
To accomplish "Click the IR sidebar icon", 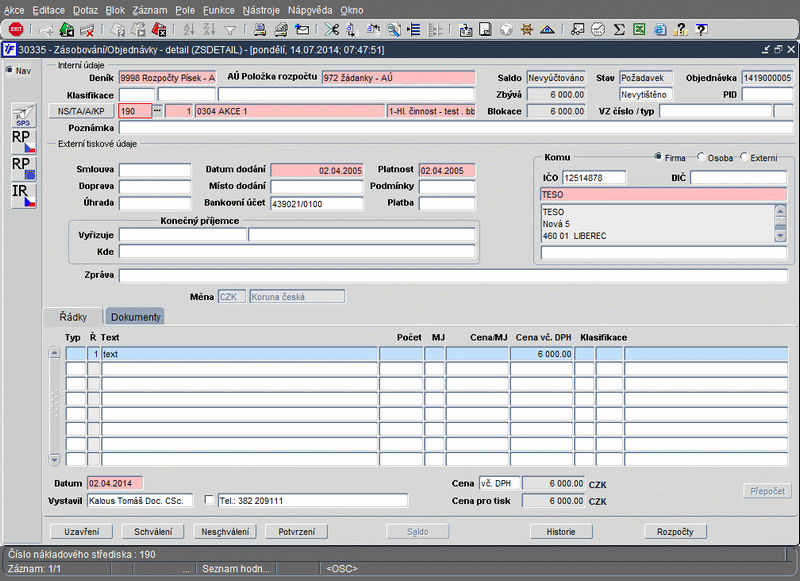I will pyautogui.click(x=23, y=196).
